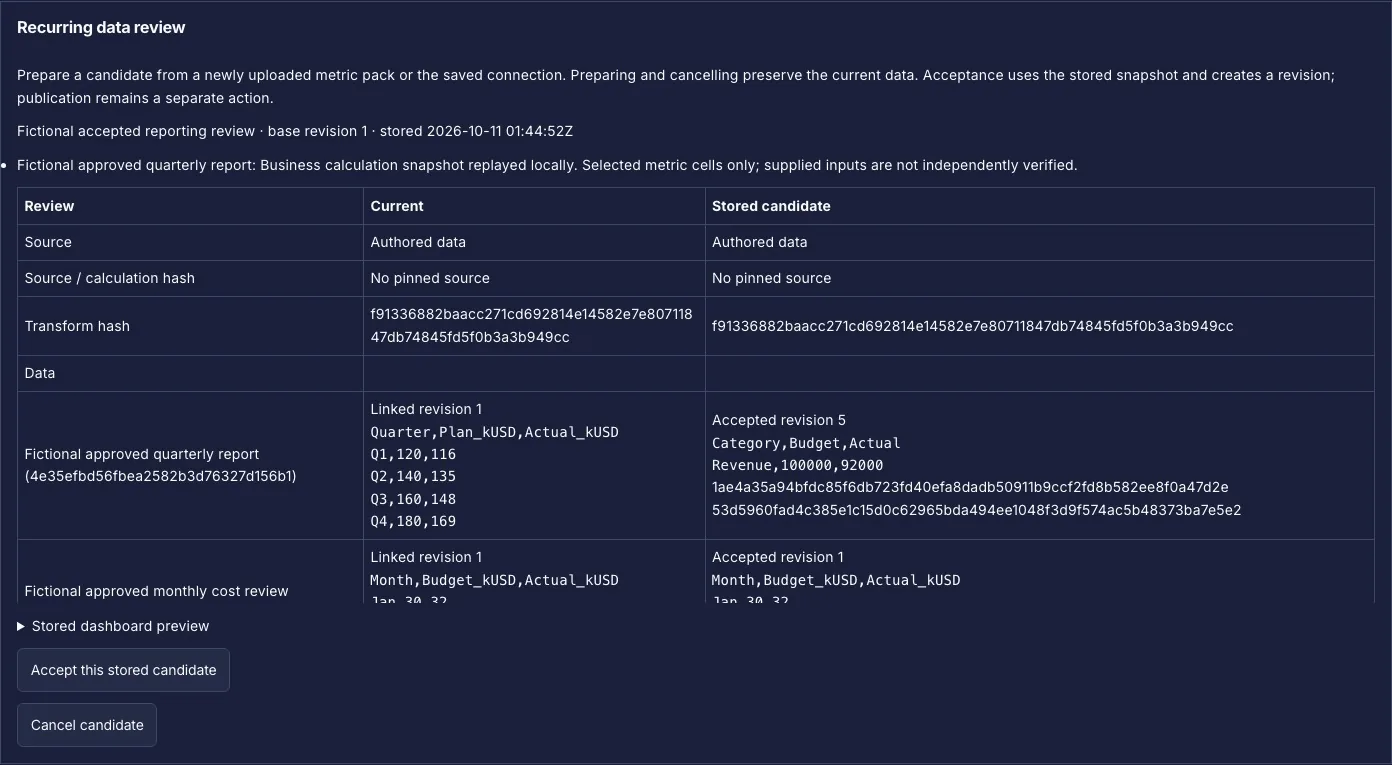Click the "Current" column header
Viewport: 1392px width, 765px height.
397,206
